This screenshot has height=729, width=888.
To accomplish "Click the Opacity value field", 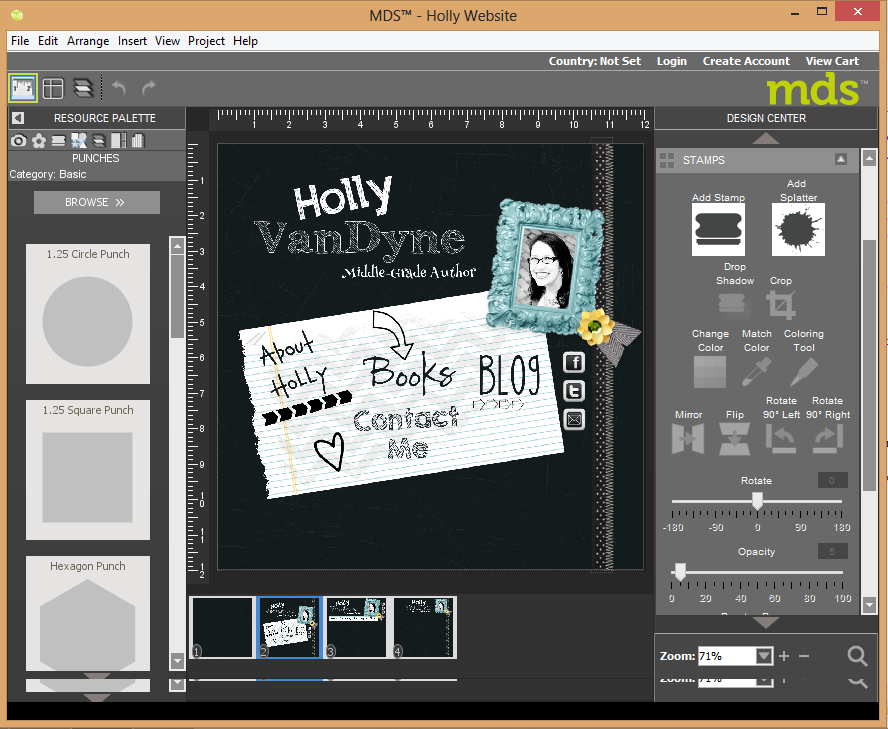I will pos(832,551).
